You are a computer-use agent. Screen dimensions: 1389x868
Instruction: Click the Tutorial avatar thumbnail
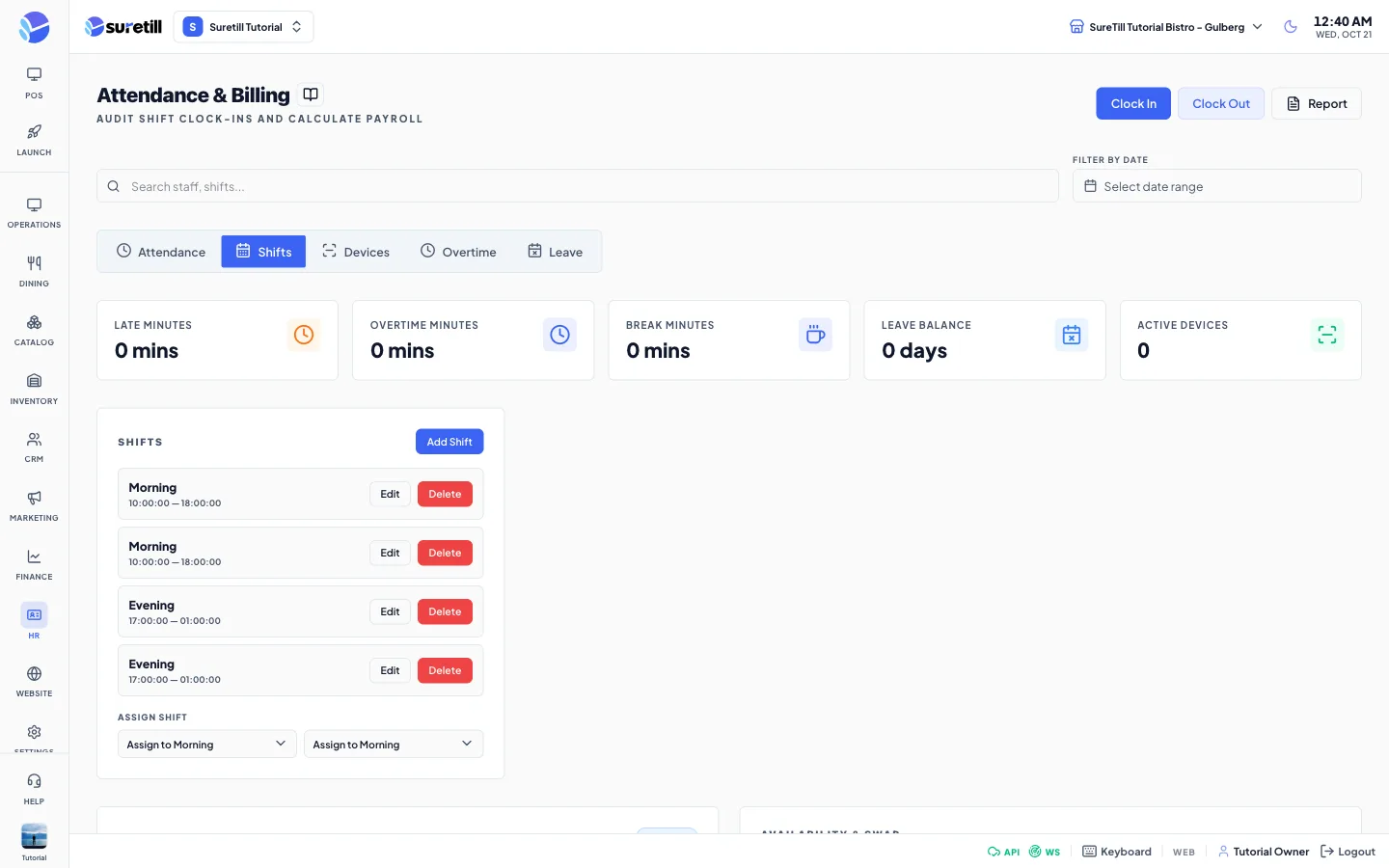tap(34, 836)
